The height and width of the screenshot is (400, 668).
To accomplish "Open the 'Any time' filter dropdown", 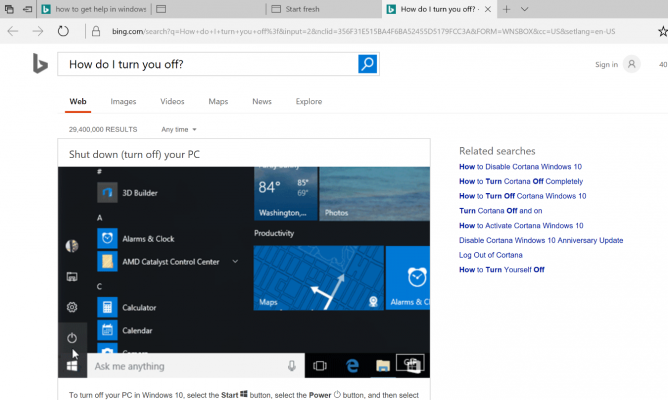I will point(179,129).
